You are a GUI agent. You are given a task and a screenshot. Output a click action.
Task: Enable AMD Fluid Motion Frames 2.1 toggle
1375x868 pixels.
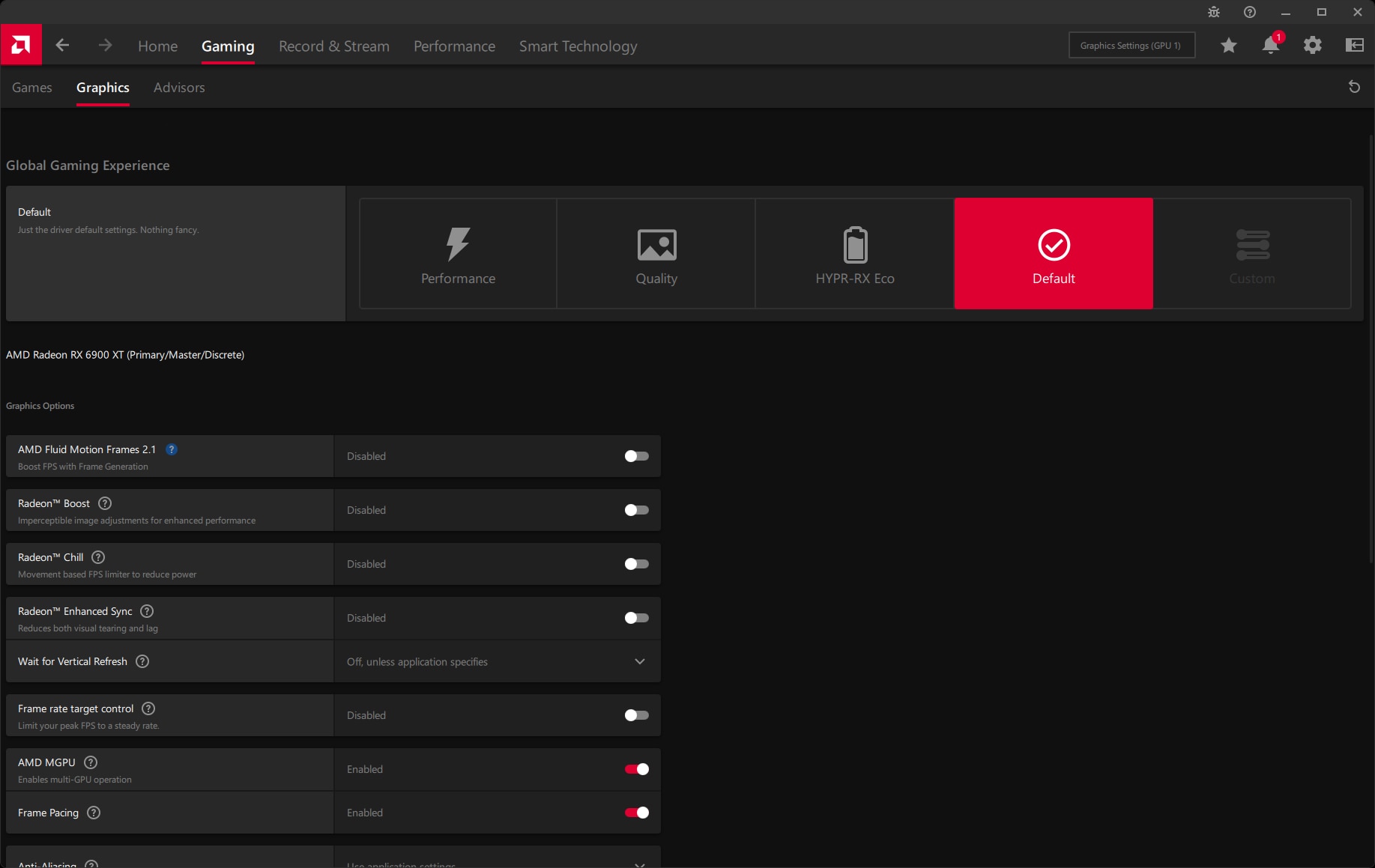point(637,456)
